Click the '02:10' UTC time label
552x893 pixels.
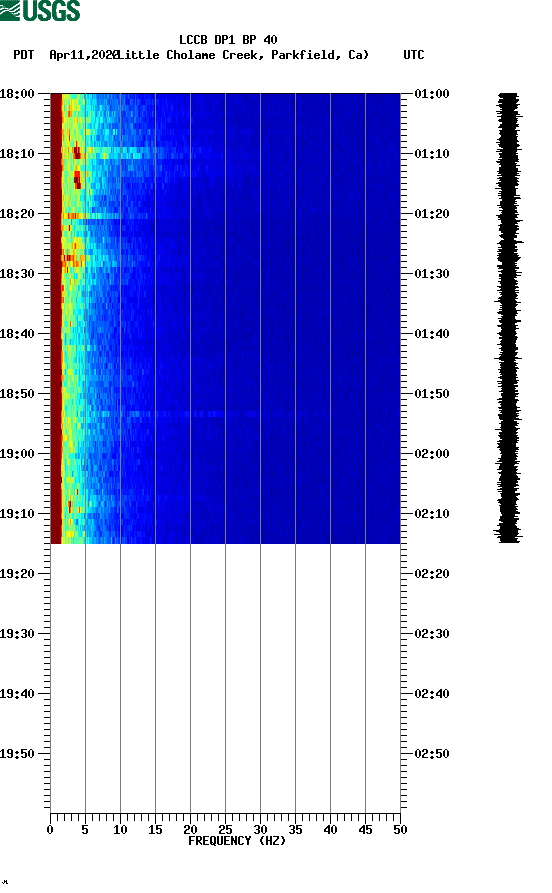432,514
